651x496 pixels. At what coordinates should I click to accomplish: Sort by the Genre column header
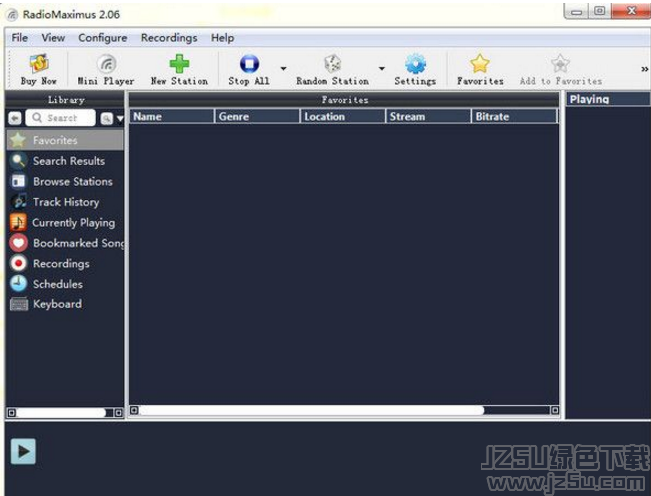click(257, 116)
